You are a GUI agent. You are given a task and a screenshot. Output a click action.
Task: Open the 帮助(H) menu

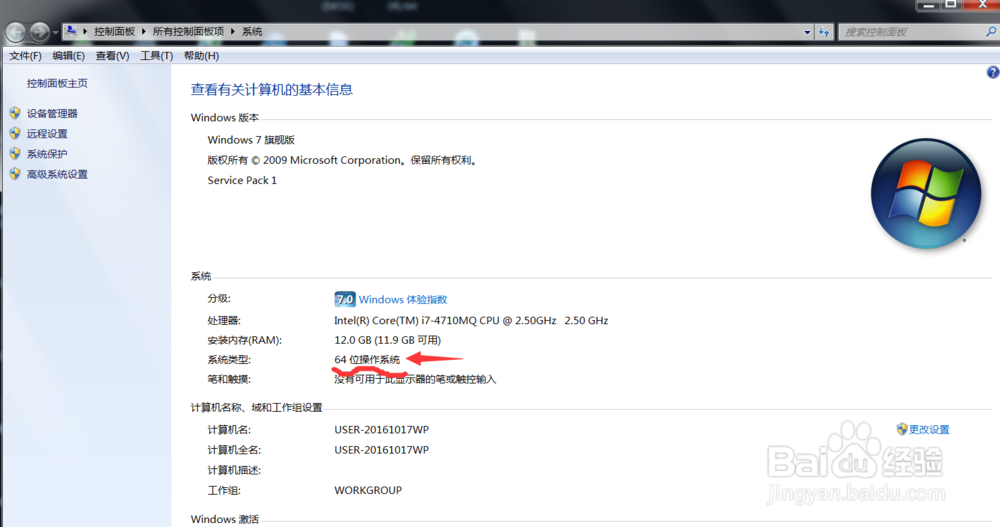pos(202,56)
